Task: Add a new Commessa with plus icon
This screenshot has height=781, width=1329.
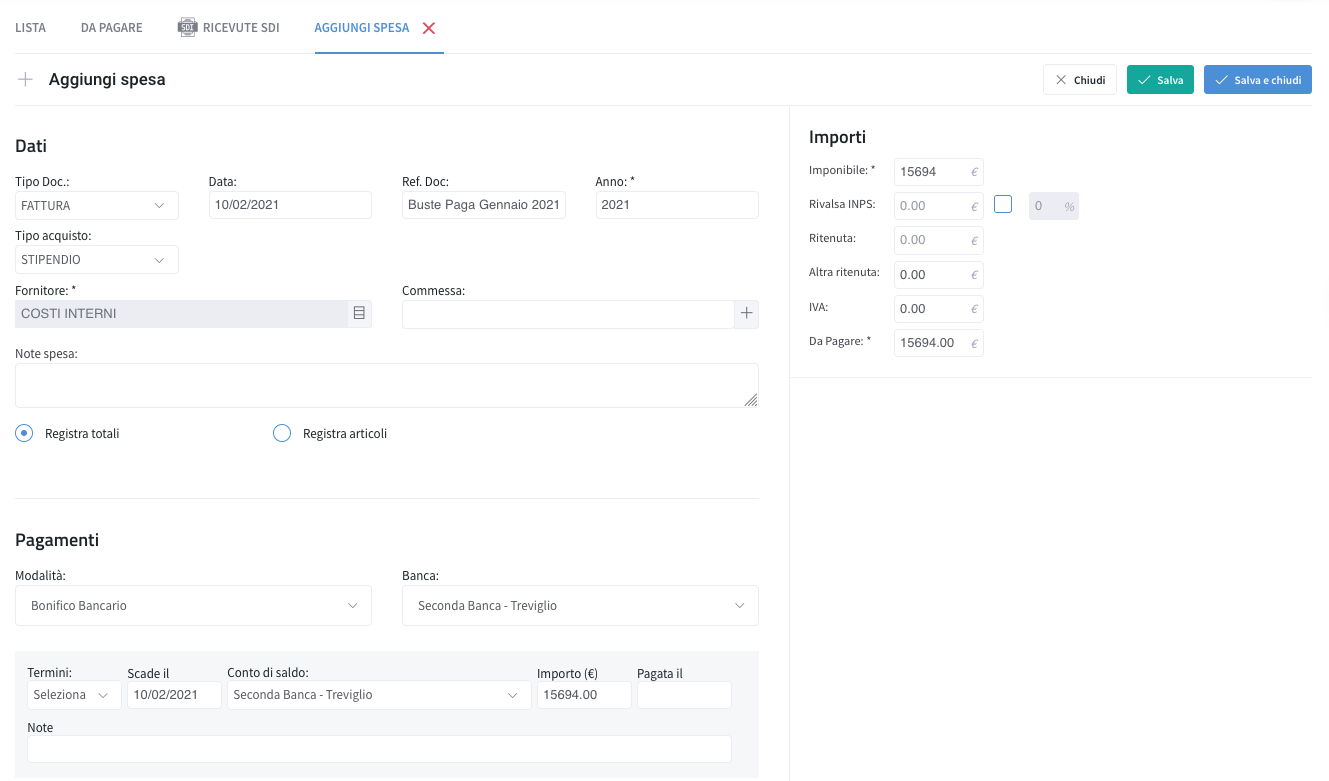Action: pos(746,314)
